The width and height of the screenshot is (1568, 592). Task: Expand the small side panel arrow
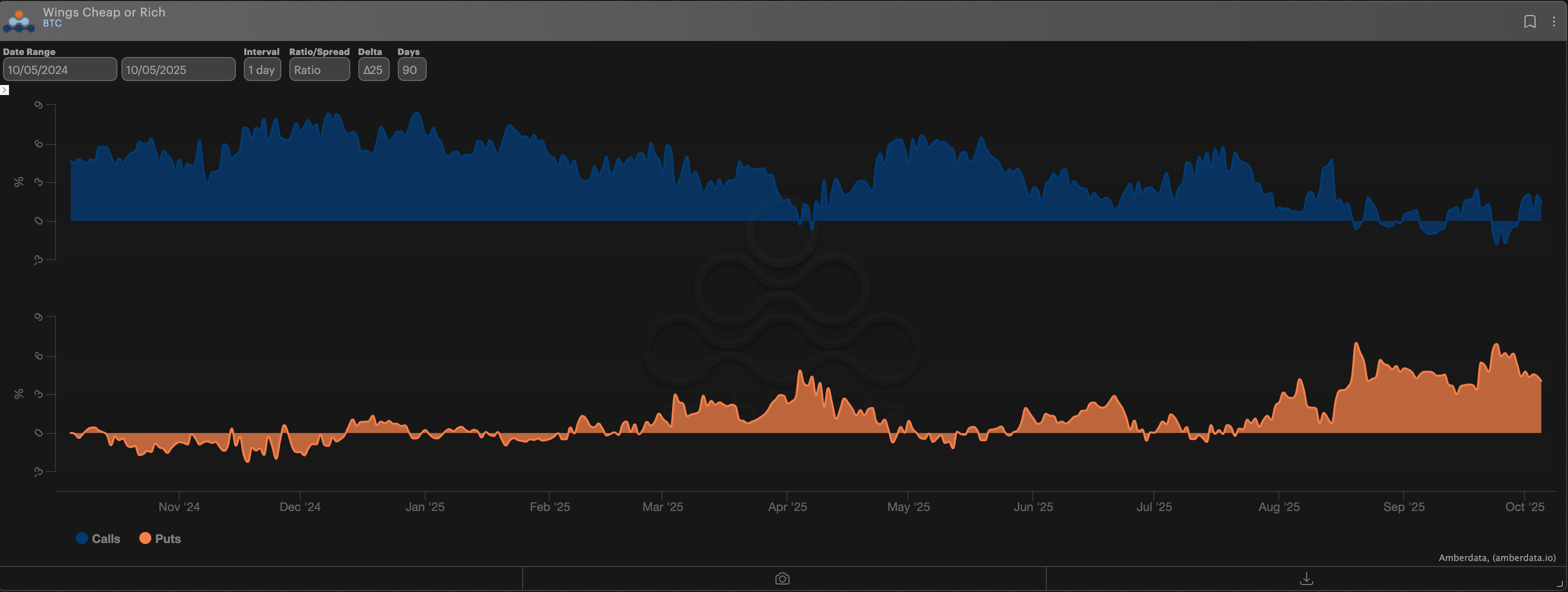coord(4,90)
